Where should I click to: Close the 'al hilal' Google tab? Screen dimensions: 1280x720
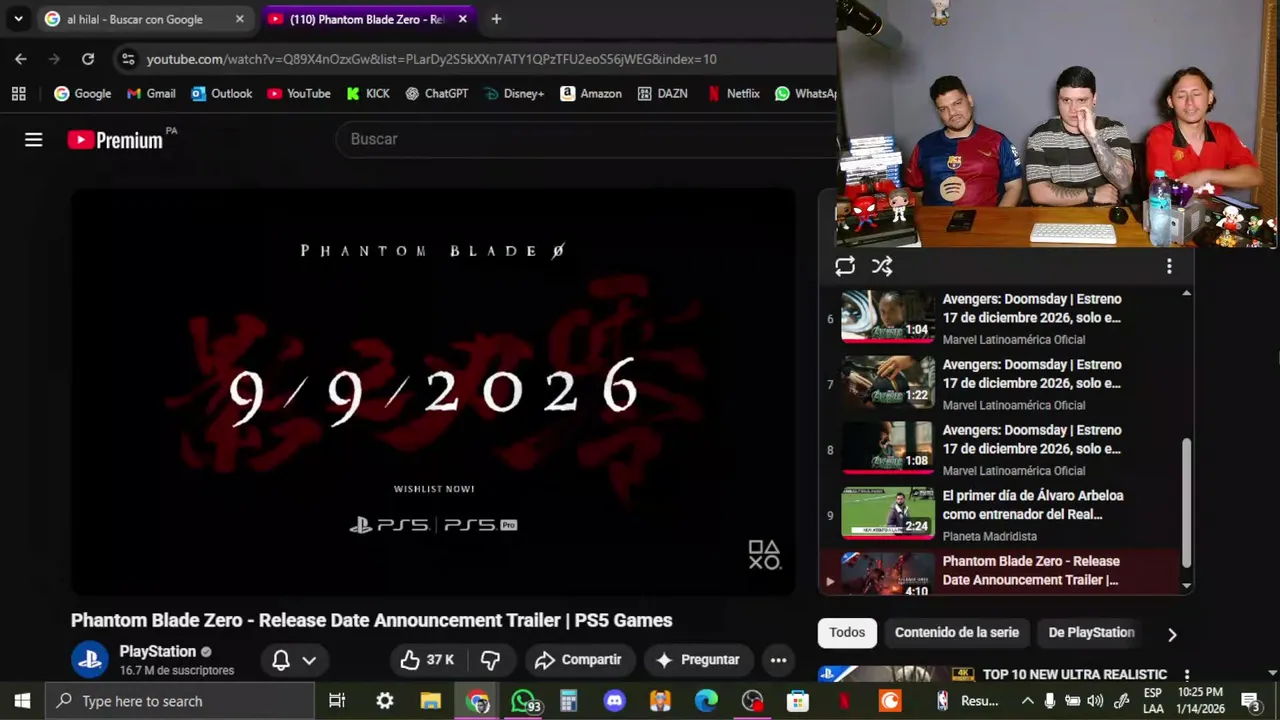pos(240,19)
